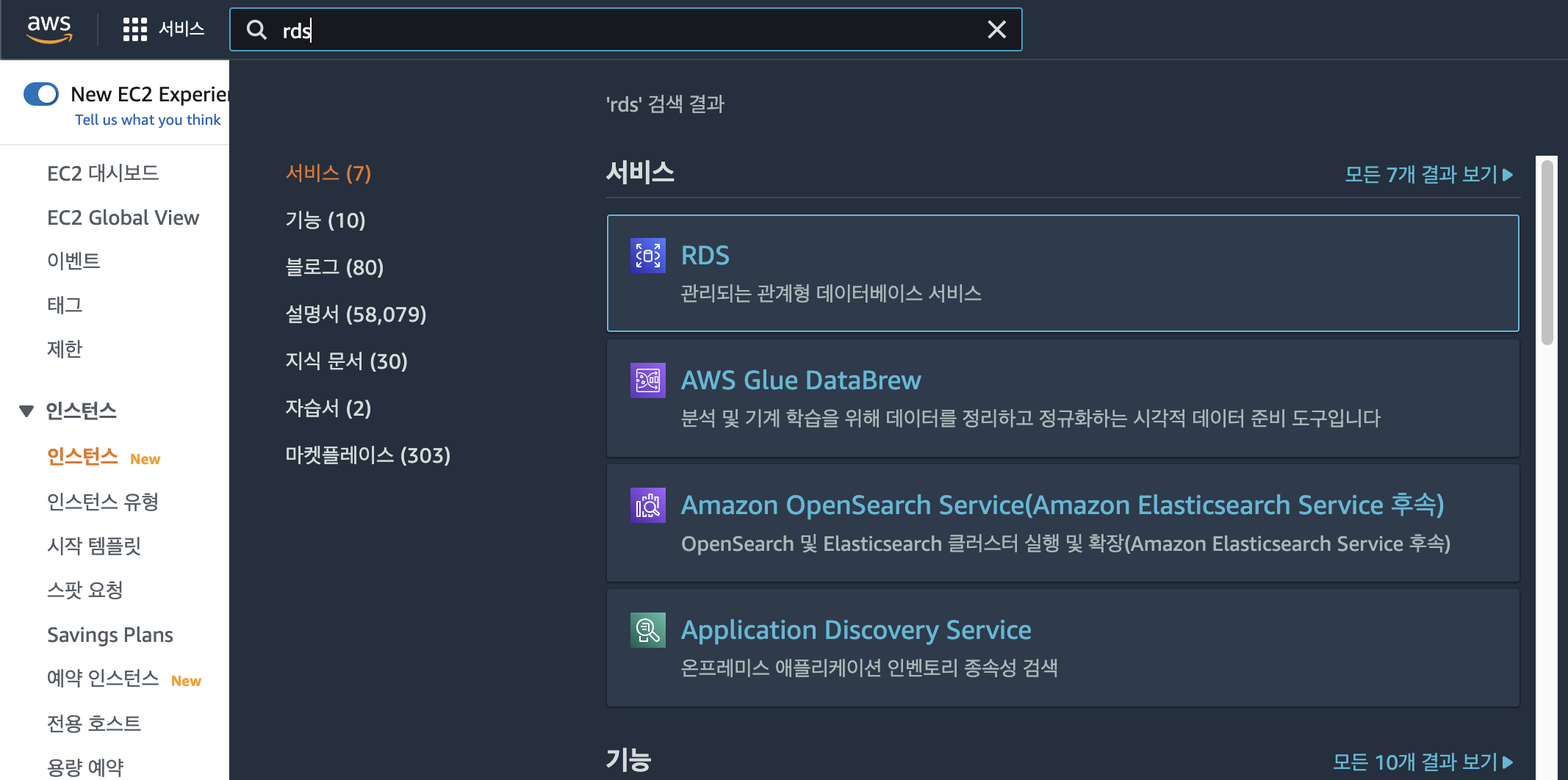Open 모든 7개 결과 보기 link
The image size is (1568, 780).
point(1429,174)
